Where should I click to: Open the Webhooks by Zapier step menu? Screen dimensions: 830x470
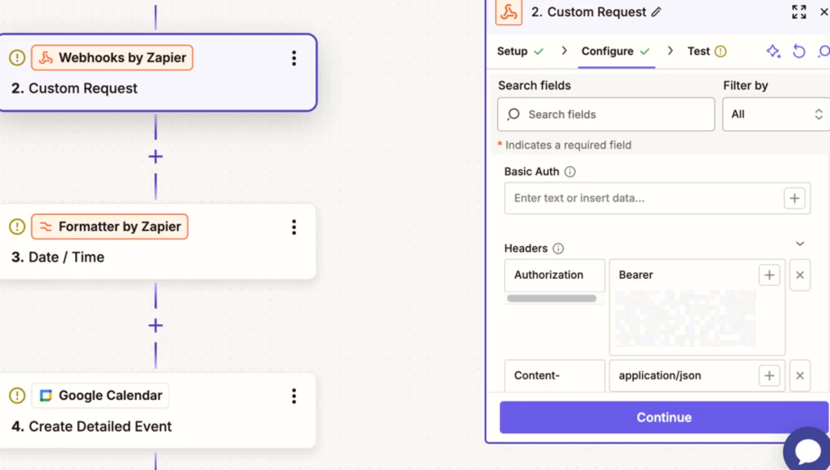tap(294, 58)
